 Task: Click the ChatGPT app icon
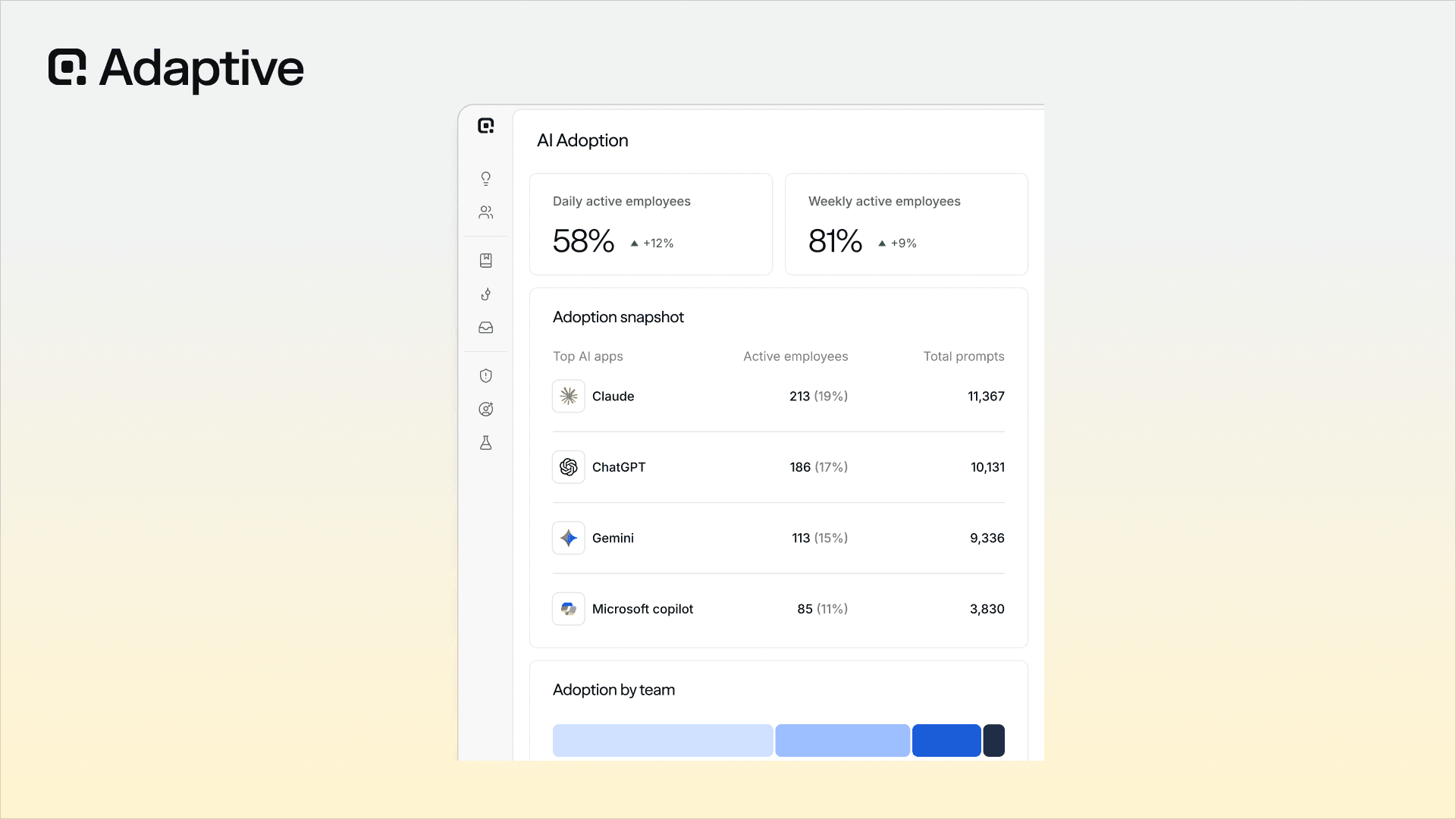click(569, 467)
